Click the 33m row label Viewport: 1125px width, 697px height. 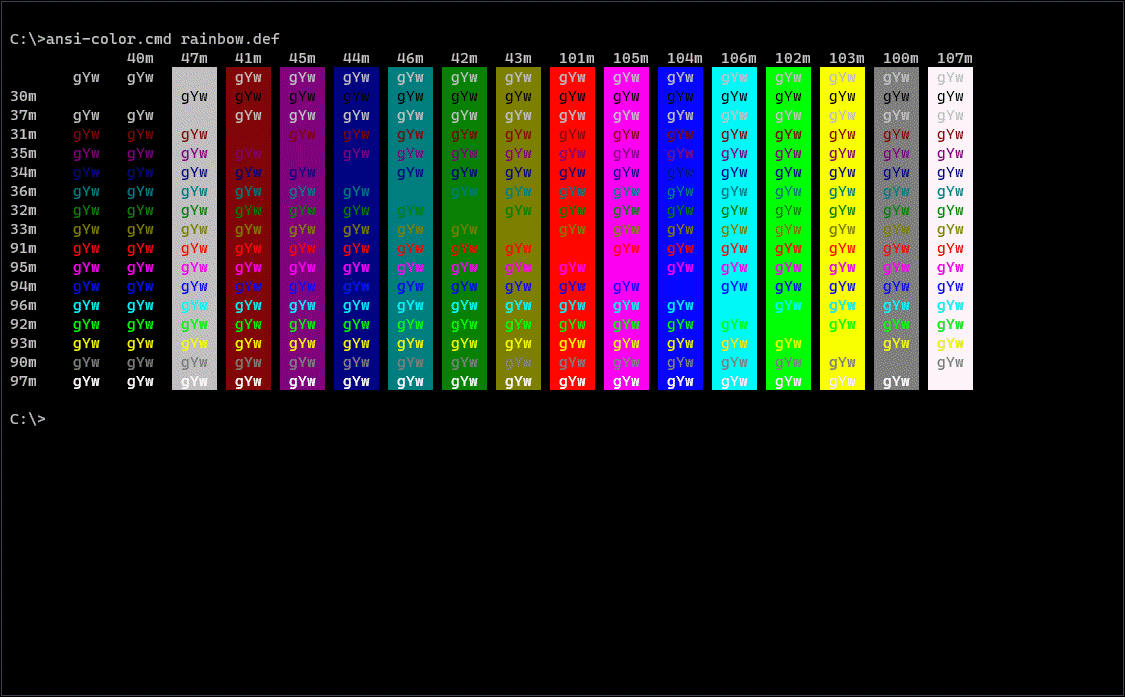click(x=24, y=230)
